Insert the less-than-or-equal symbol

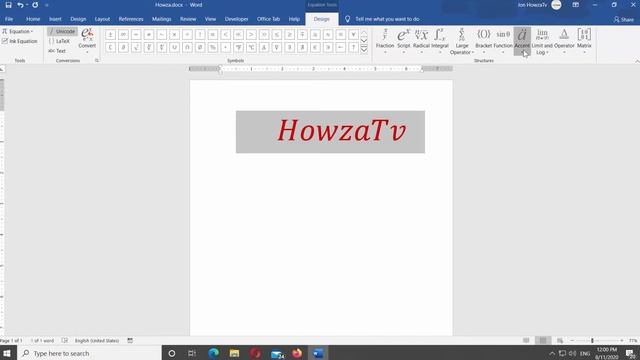[x=277, y=35]
